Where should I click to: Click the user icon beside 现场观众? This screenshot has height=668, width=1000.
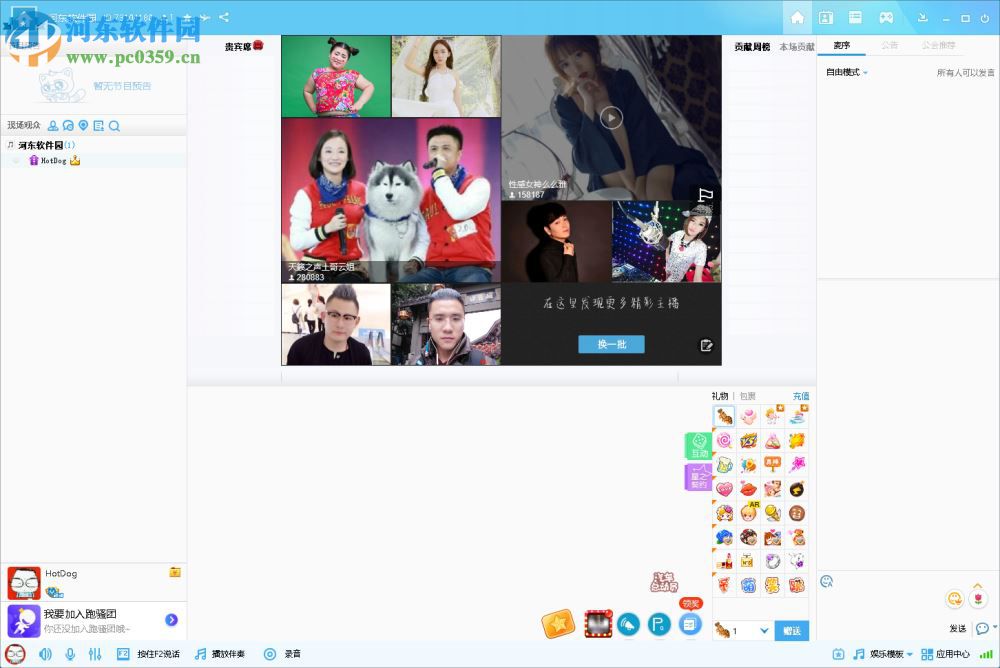(x=53, y=126)
